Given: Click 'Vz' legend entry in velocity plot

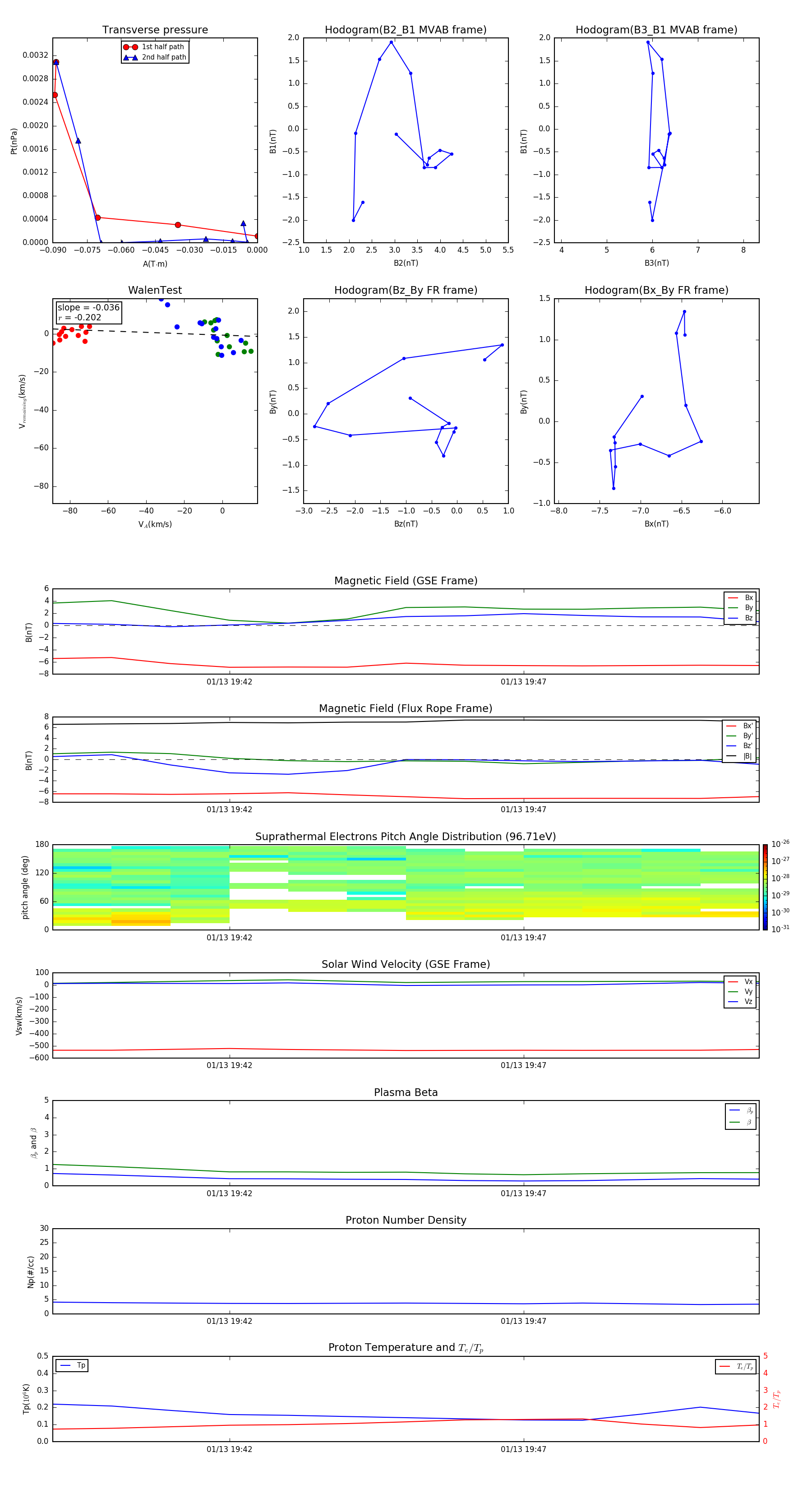Looking at the screenshot, I should click(x=740, y=1001).
